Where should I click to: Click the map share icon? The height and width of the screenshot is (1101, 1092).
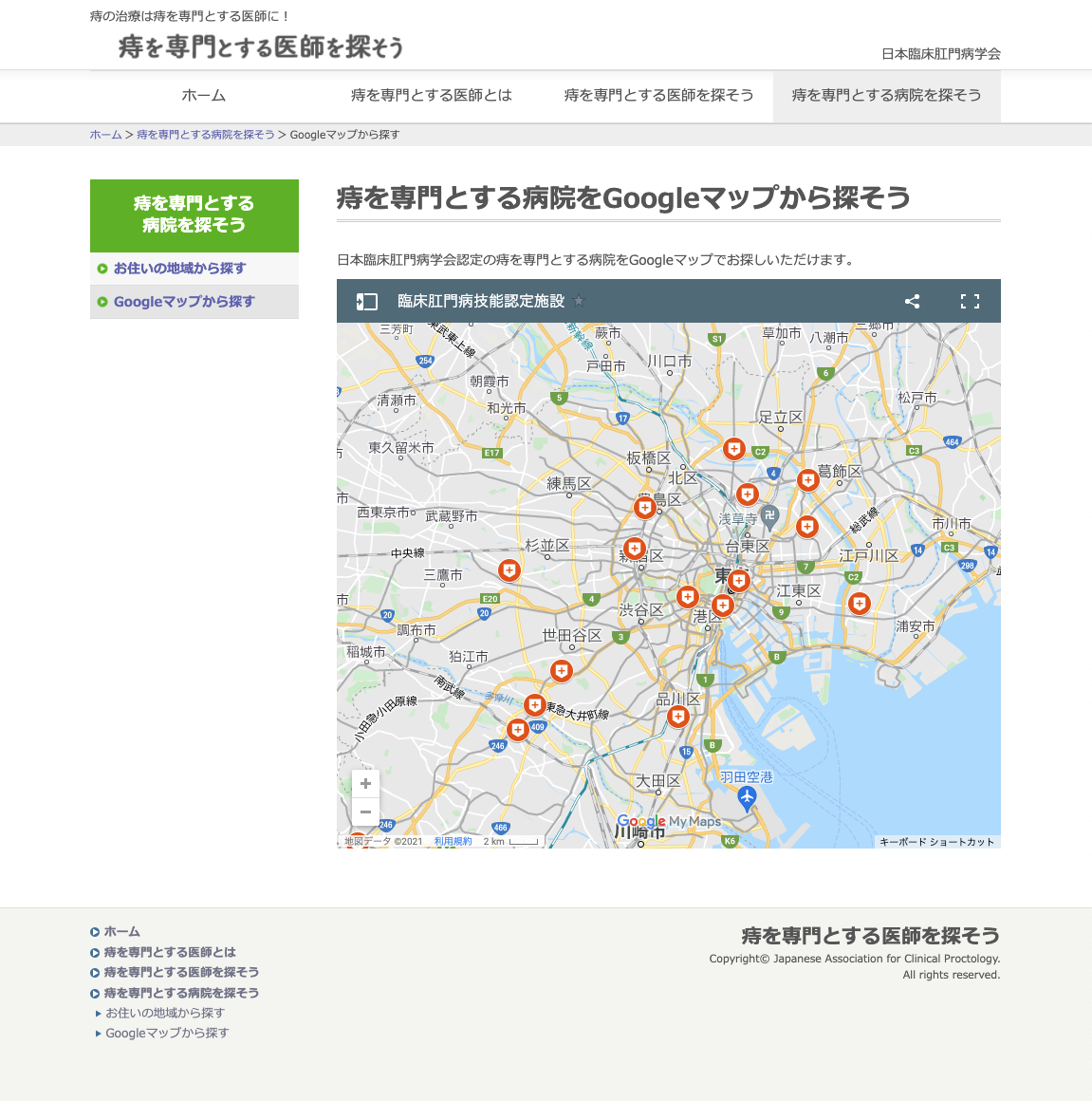coord(912,302)
